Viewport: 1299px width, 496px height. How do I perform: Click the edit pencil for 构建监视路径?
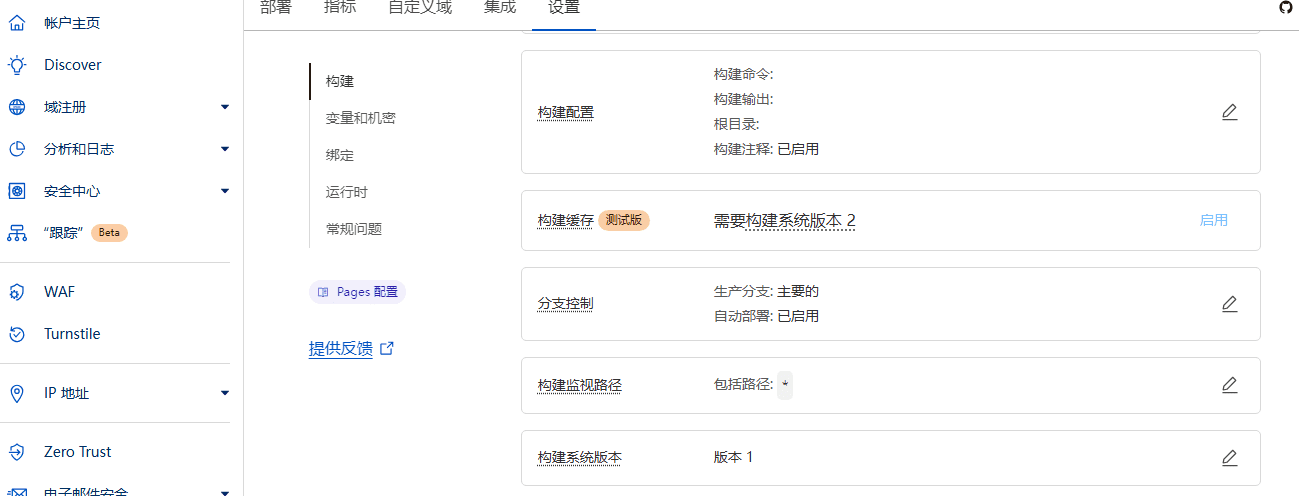1229,385
